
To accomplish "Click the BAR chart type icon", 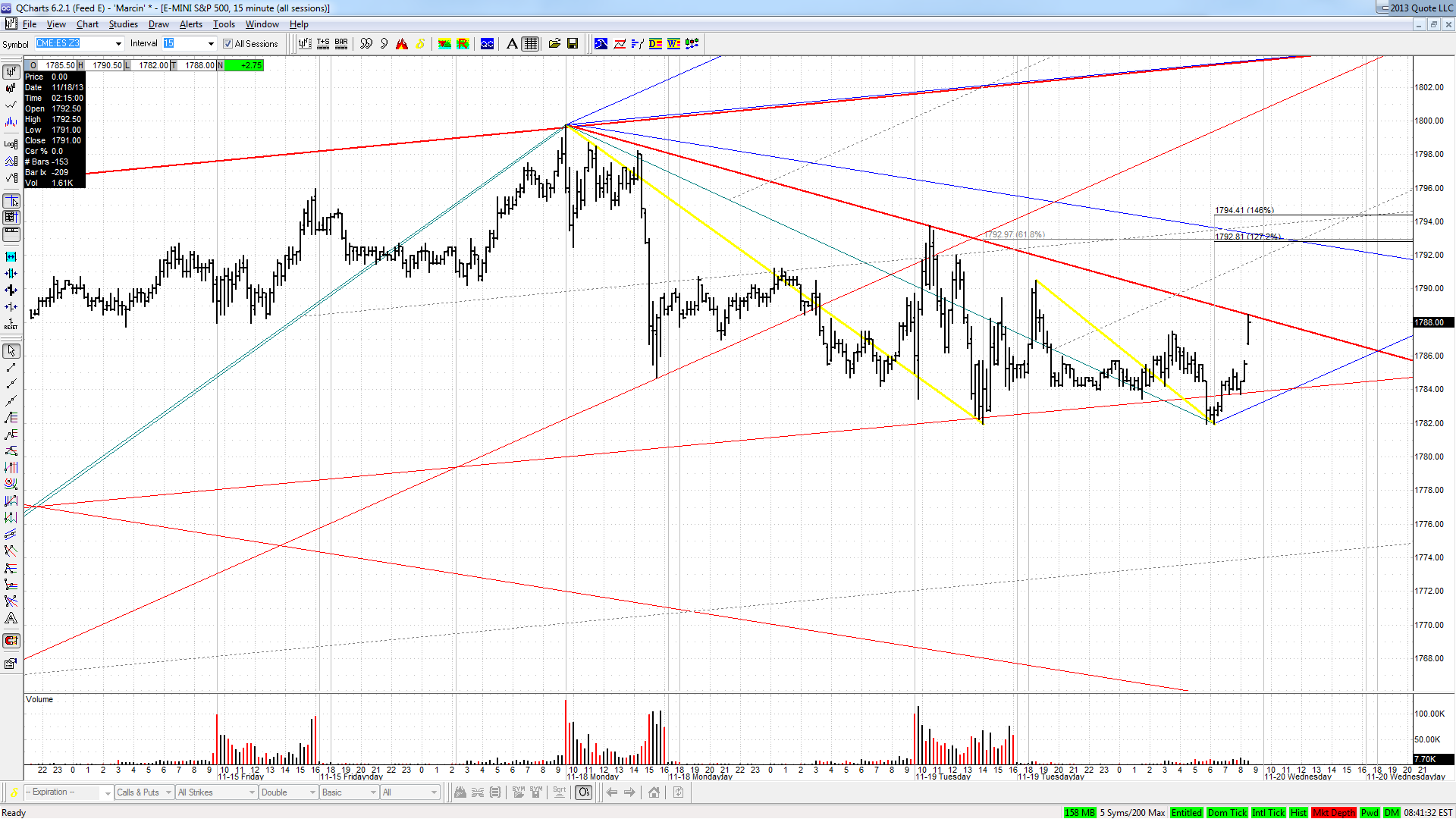I will (x=341, y=44).
